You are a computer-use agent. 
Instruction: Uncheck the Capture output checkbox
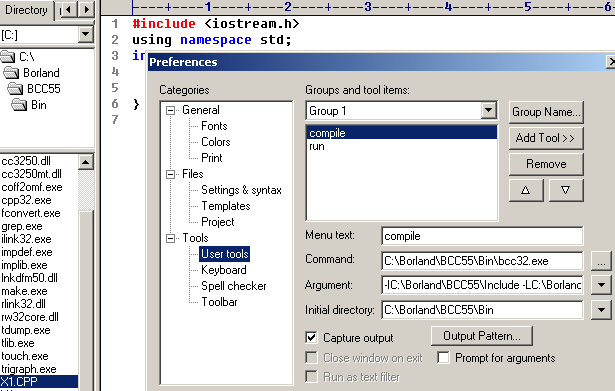311,337
